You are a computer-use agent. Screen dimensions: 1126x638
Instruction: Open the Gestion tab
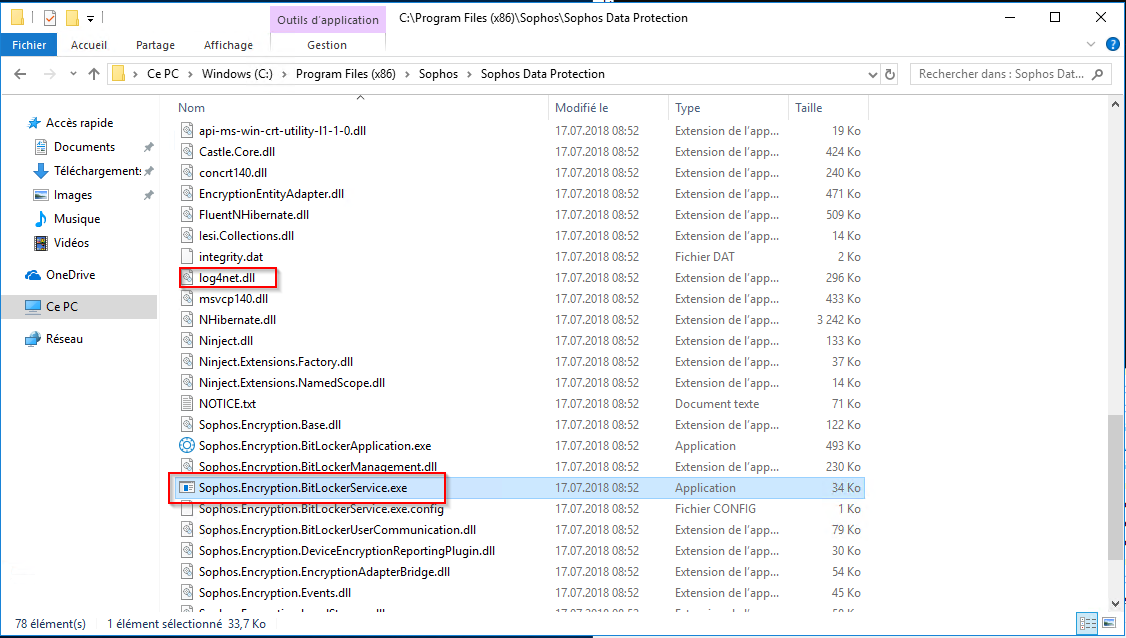pos(327,45)
